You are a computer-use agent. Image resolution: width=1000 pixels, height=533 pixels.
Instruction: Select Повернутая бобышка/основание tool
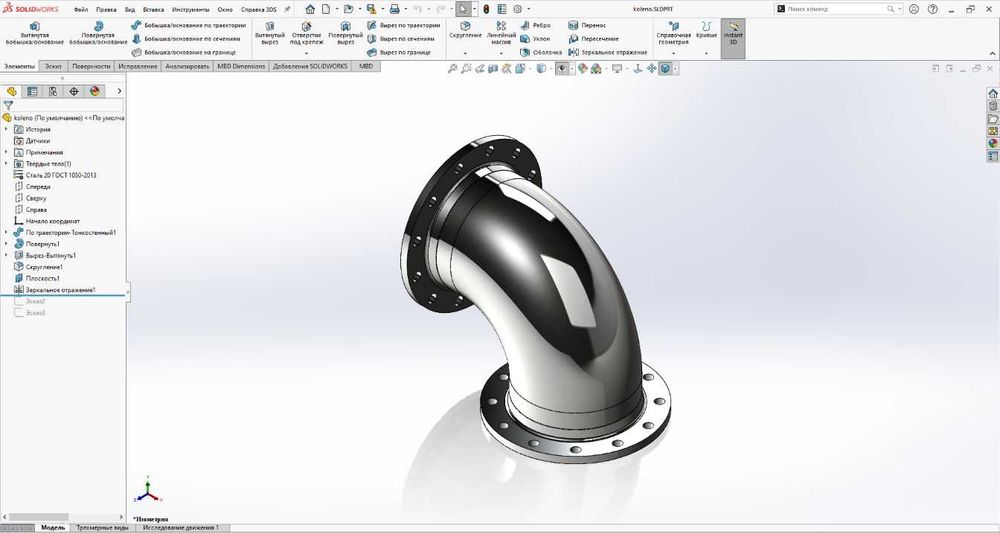point(98,34)
